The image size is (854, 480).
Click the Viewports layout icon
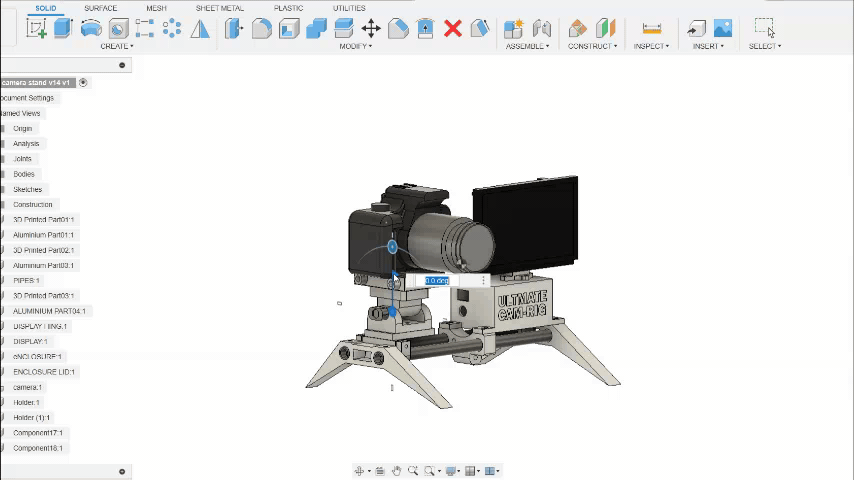[490, 471]
